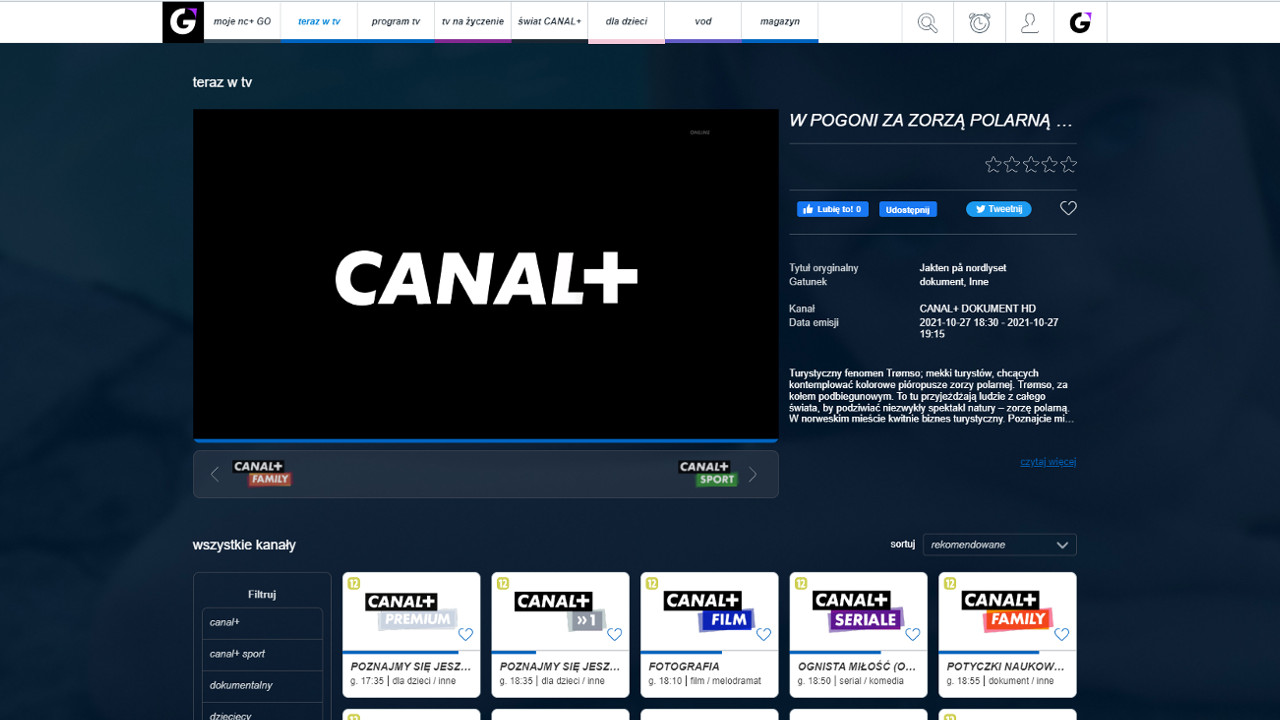This screenshot has height=720, width=1280.
Task: Filter channels by dokumentalny
Action: tap(262, 686)
